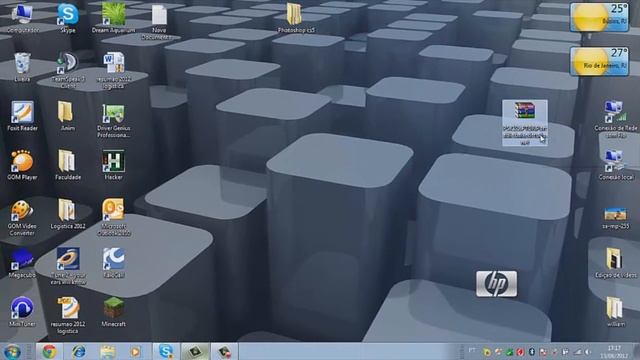Select the resumao 2012 logistica Word document

coord(113,70)
